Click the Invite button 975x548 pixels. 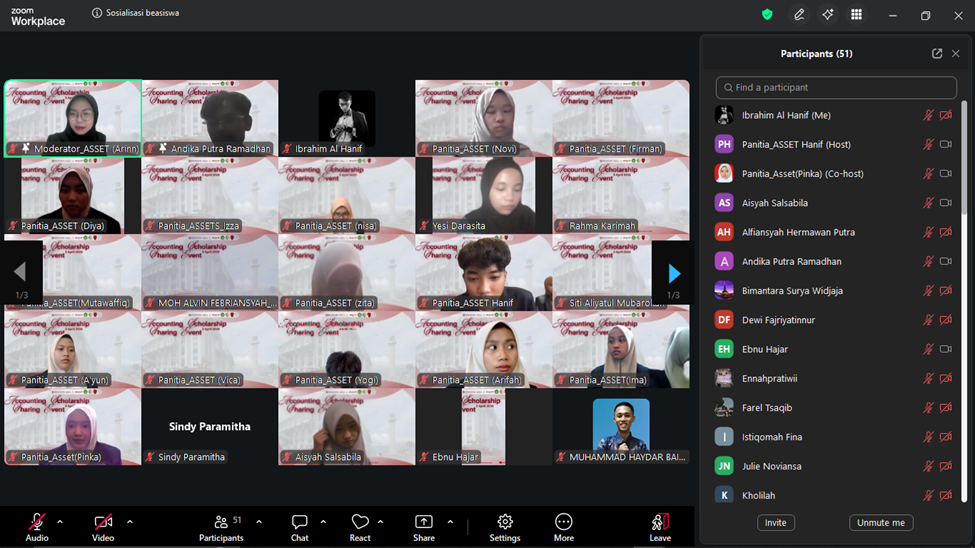tap(775, 523)
